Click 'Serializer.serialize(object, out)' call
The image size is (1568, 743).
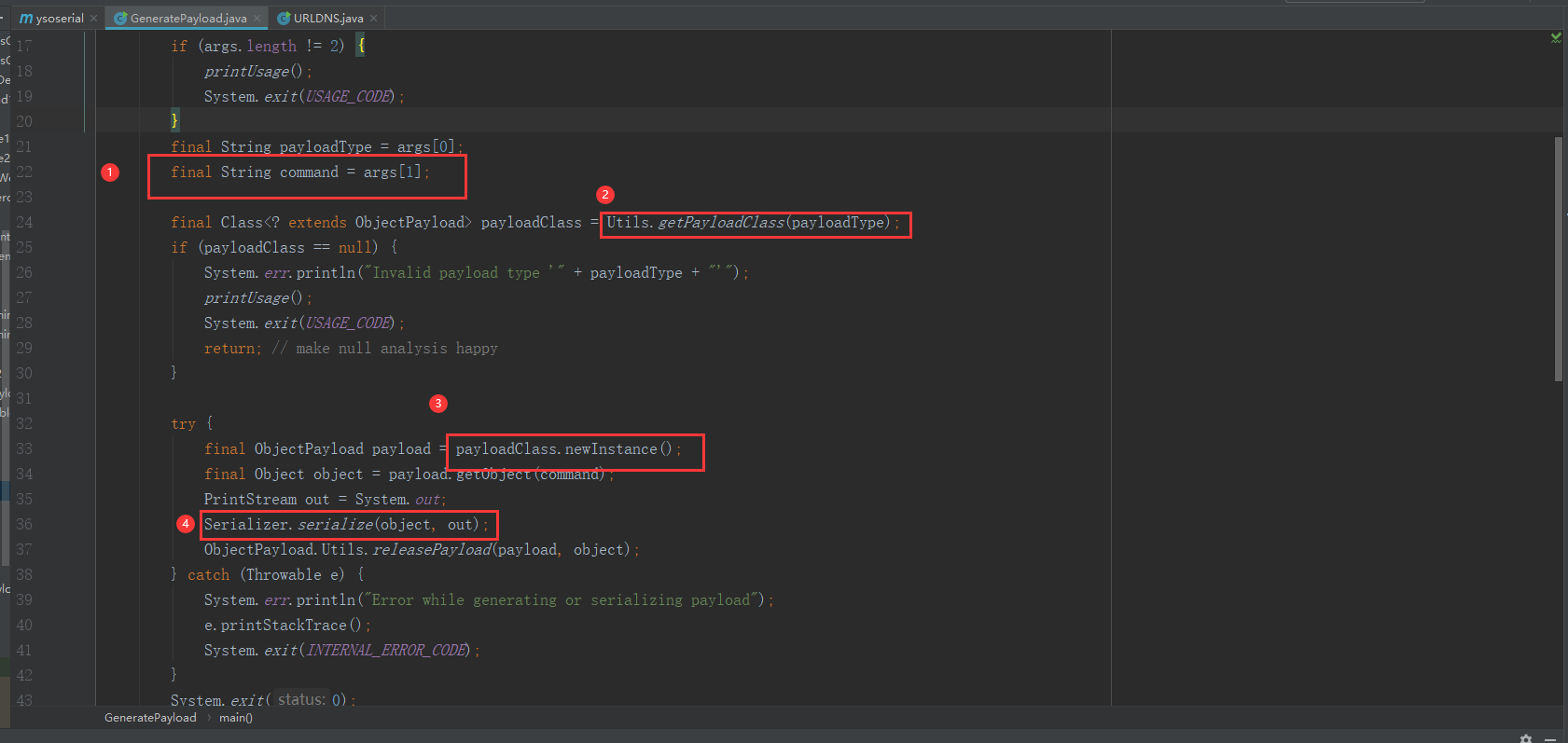coord(341,524)
